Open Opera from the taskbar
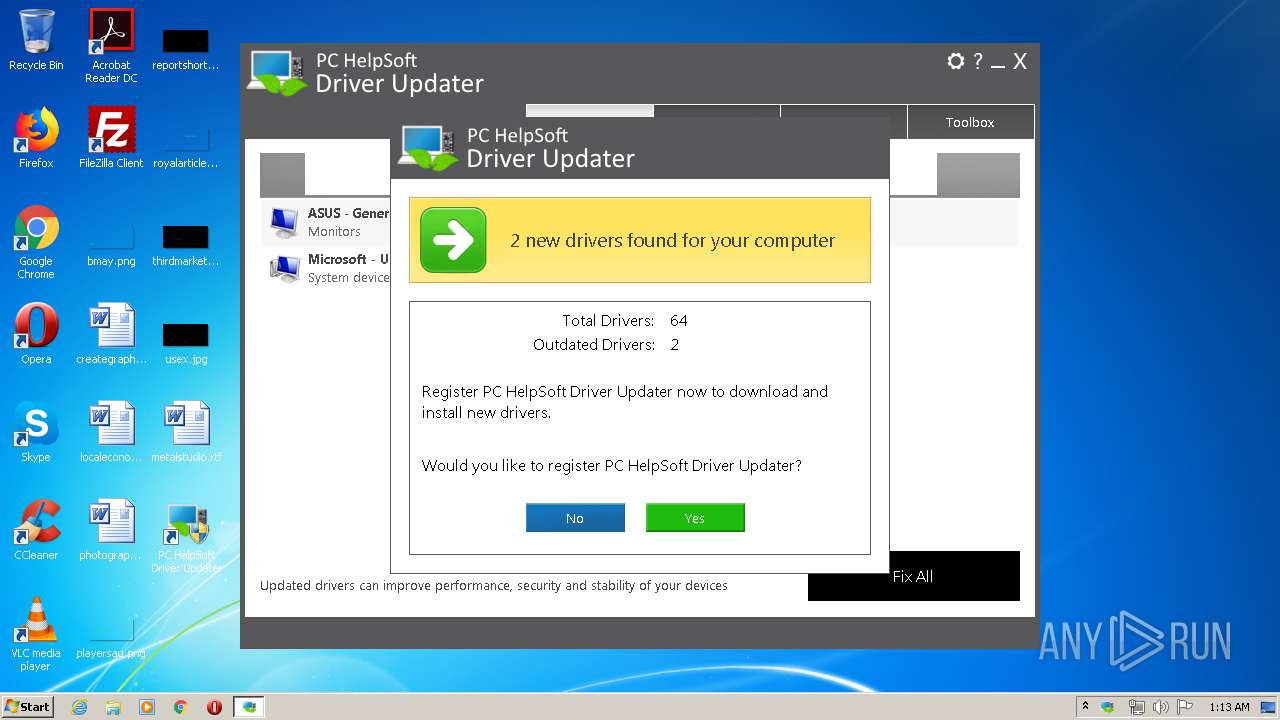Screen dimensions: 1280x720 coord(214,707)
